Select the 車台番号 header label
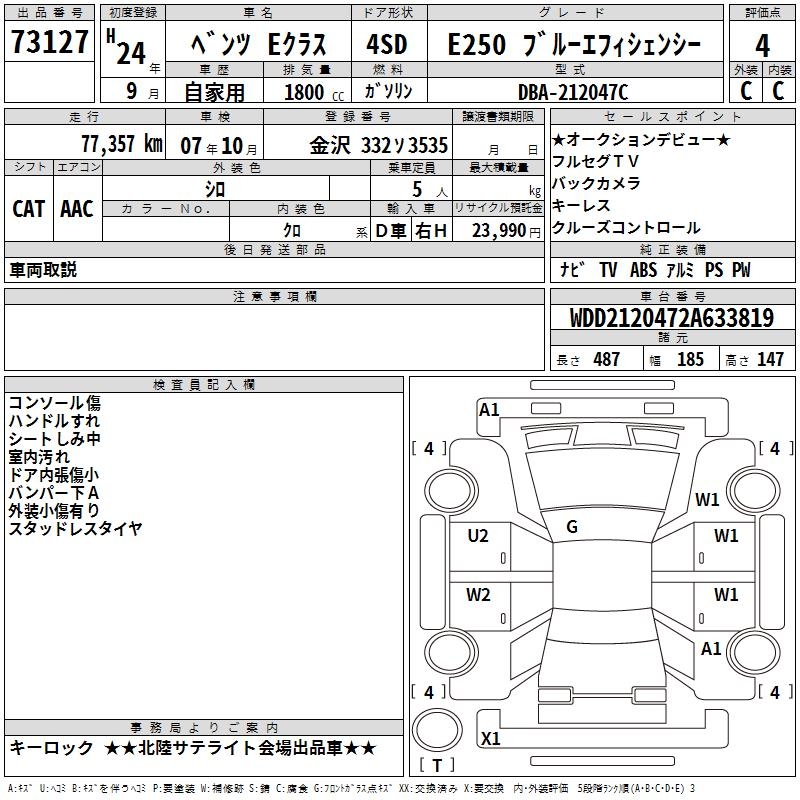 pos(672,296)
